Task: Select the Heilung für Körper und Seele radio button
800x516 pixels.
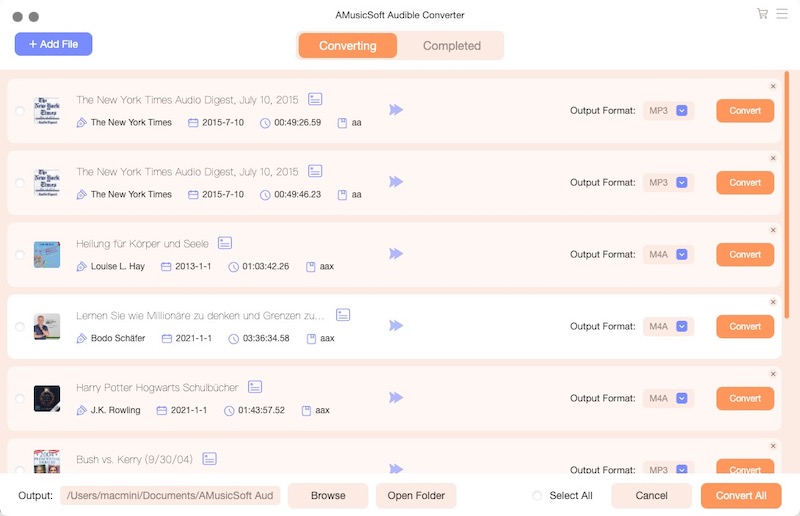Action: click(x=19, y=255)
